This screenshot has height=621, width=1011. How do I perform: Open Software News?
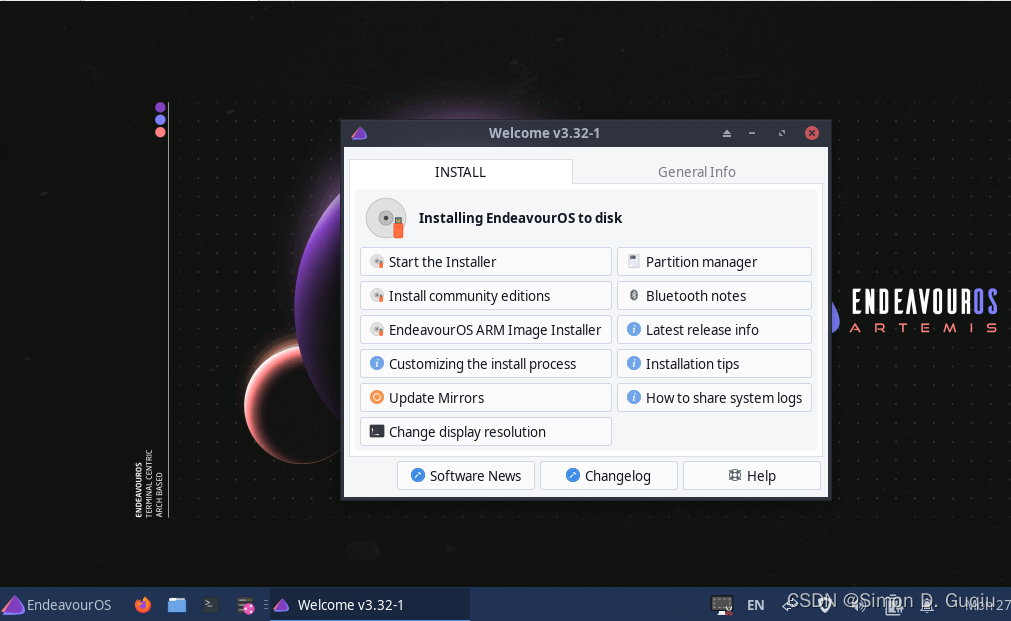tap(466, 476)
